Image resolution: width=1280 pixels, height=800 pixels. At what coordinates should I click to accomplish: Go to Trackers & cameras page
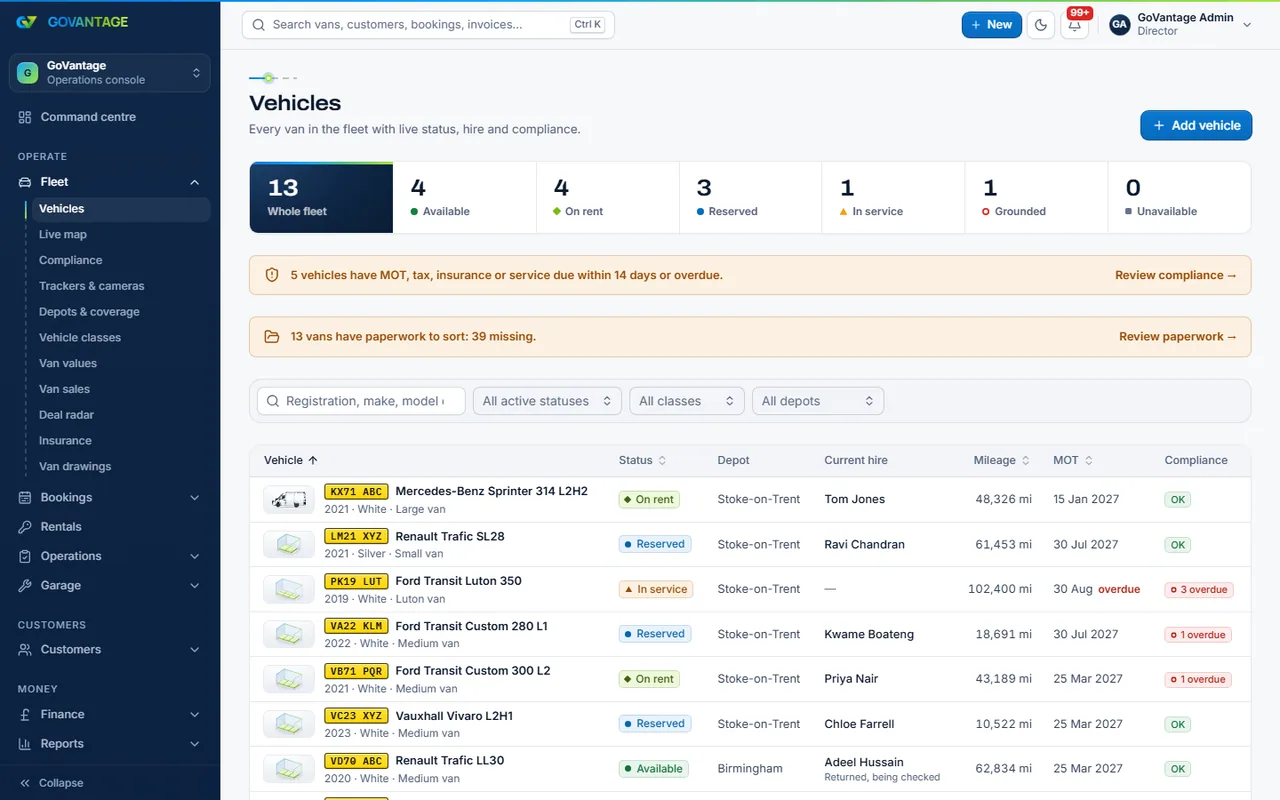[92, 286]
